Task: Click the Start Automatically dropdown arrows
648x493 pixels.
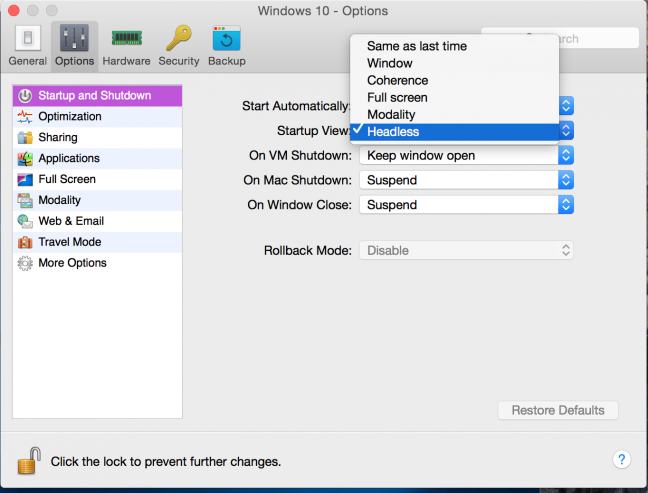Action: tap(566, 106)
